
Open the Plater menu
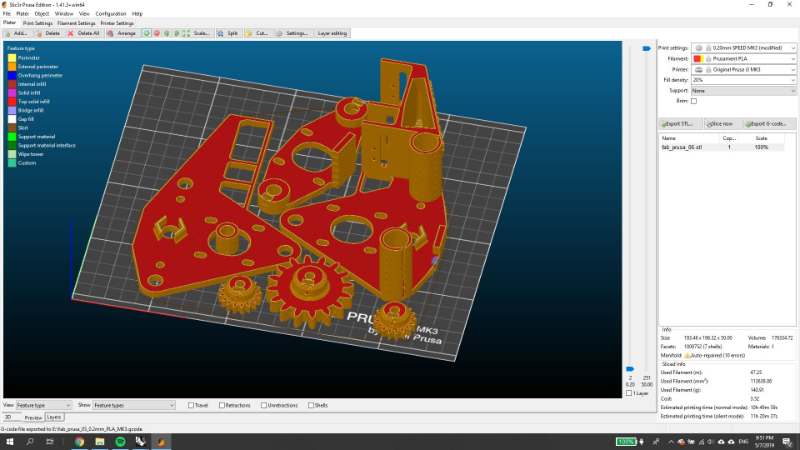tap(22, 14)
